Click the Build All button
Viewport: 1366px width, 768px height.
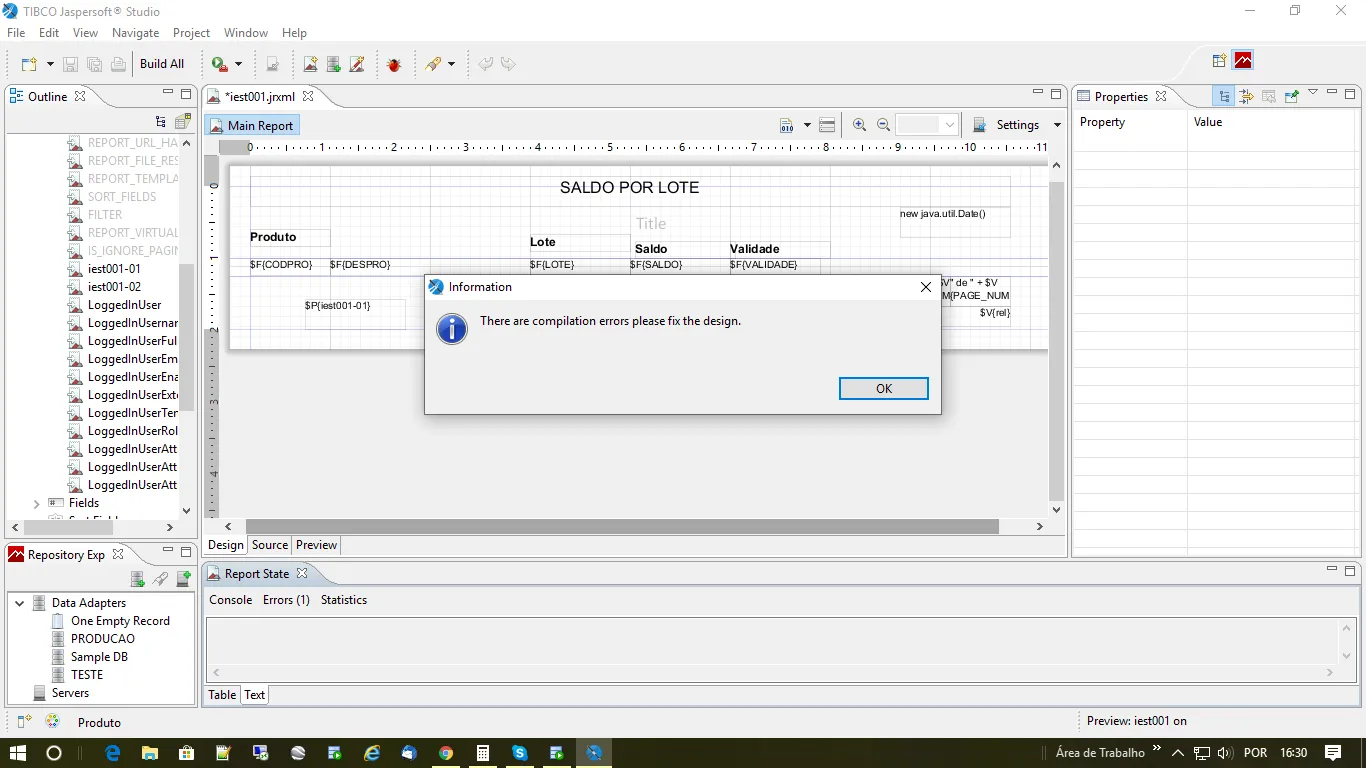(162, 64)
